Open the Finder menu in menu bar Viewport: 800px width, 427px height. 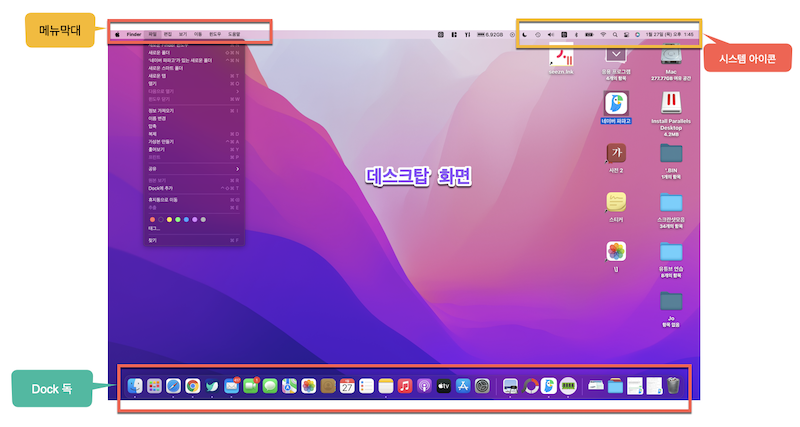[x=134, y=34]
